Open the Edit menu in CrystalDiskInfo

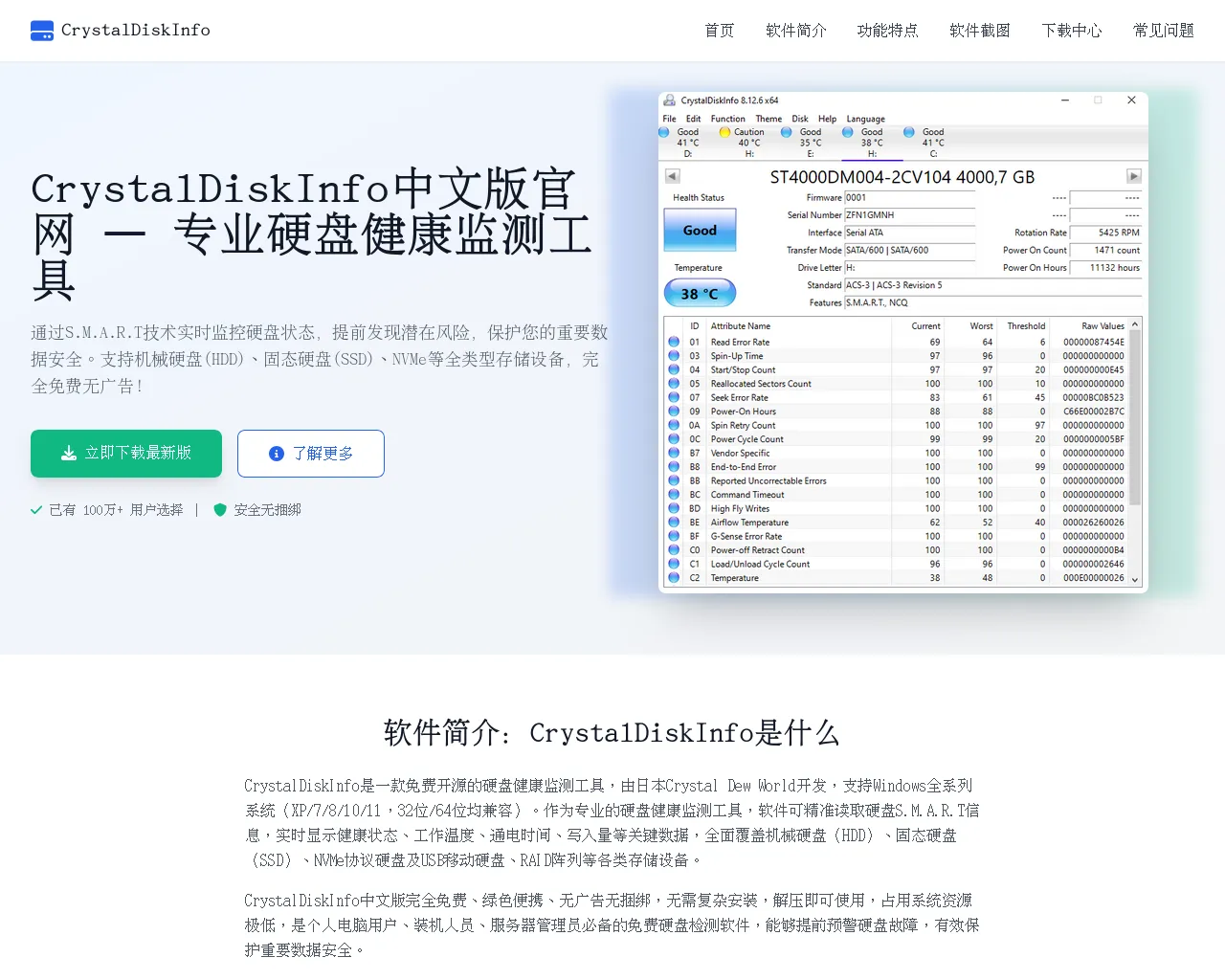[694, 119]
